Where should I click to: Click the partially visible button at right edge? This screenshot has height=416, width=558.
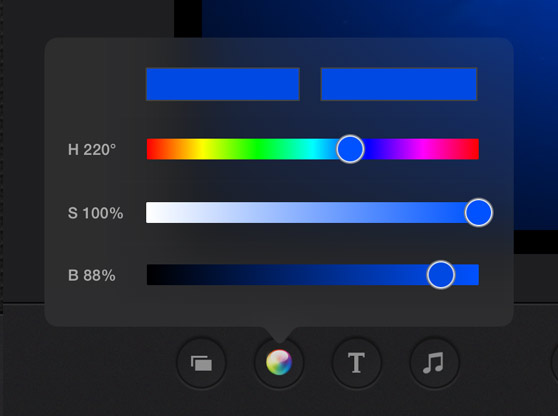[x=554, y=363]
